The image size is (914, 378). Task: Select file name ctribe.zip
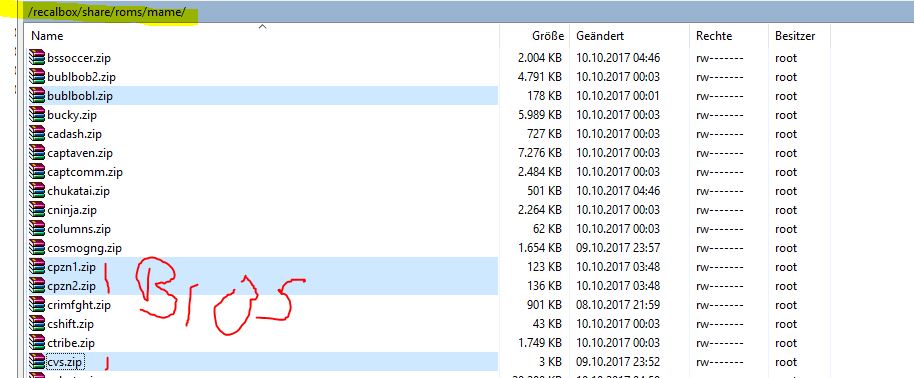tap(71, 343)
